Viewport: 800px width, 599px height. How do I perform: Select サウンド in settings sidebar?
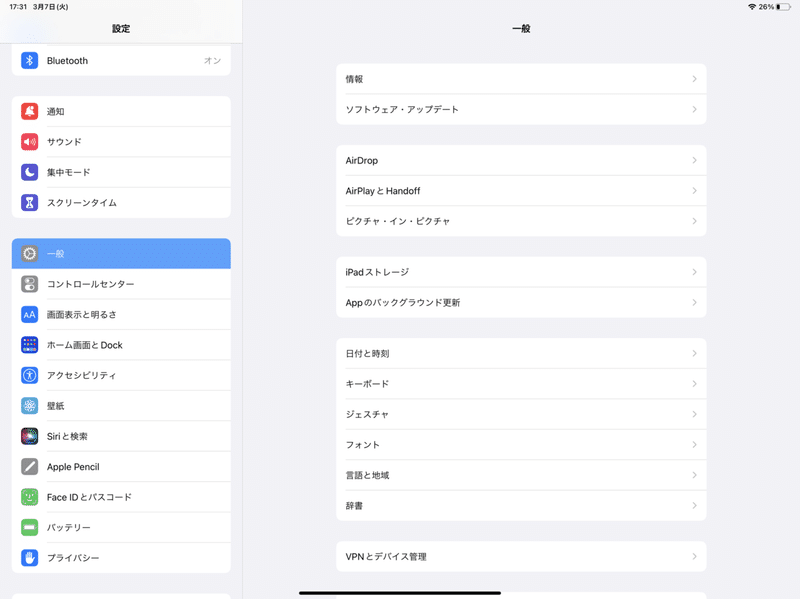[121, 142]
